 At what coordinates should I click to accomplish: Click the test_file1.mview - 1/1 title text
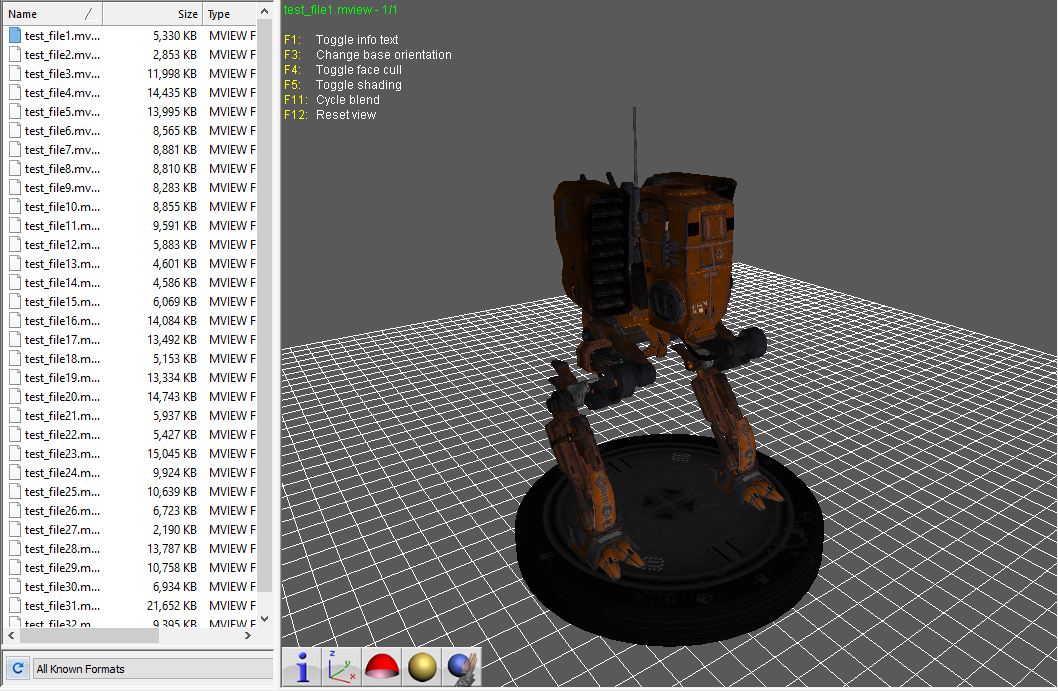[x=341, y=10]
